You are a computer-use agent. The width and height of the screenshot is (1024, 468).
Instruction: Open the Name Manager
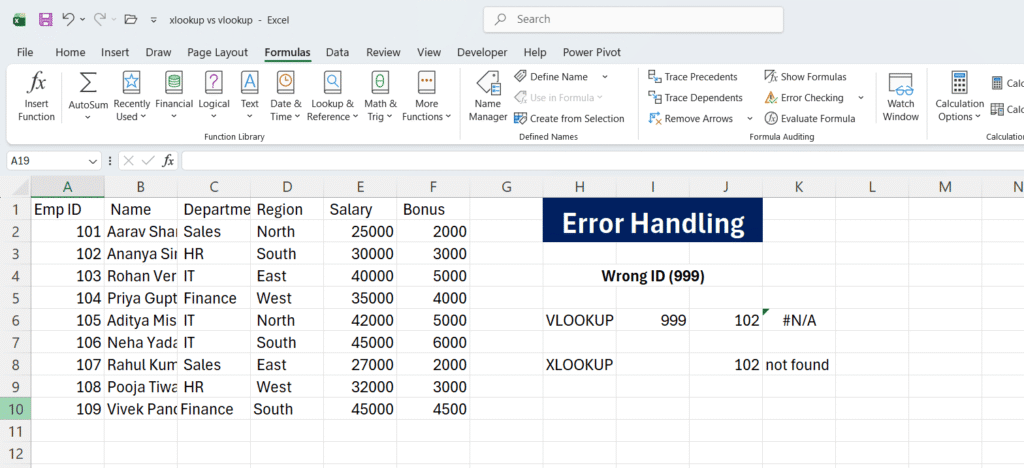[488, 97]
